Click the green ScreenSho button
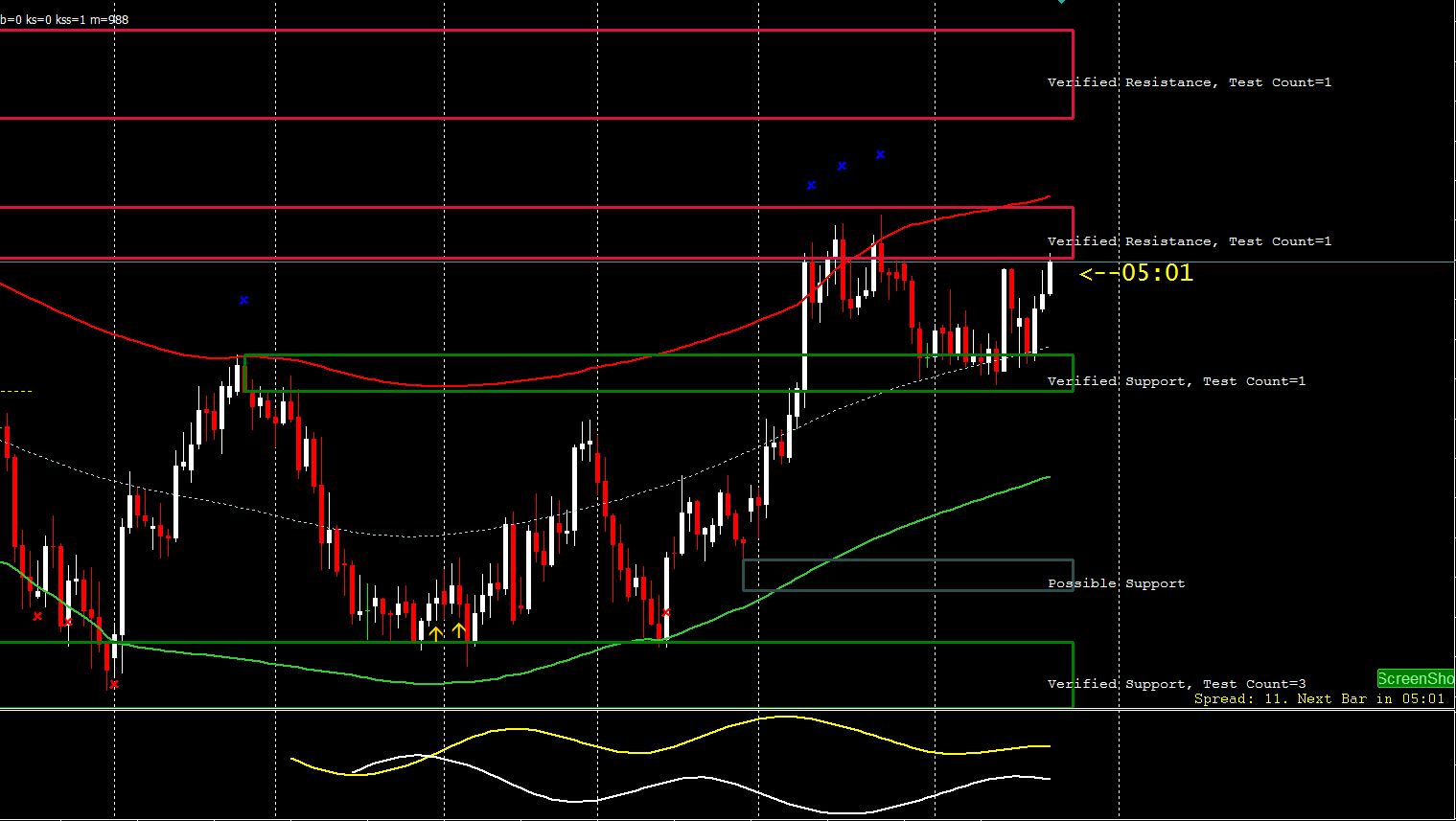 pyautogui.click(x=1416, y=678)
